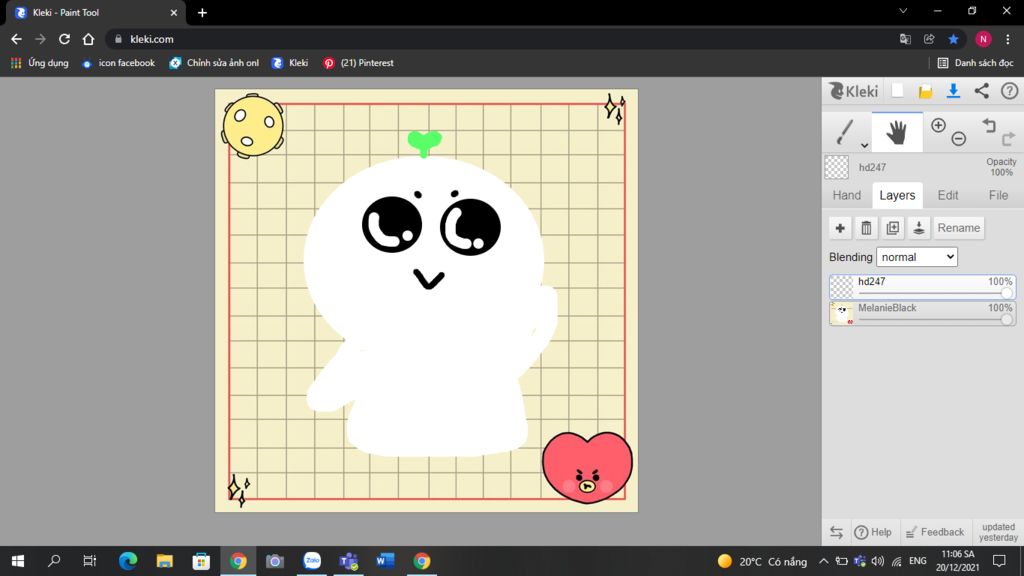Add a new layer

tap(840, 228)
